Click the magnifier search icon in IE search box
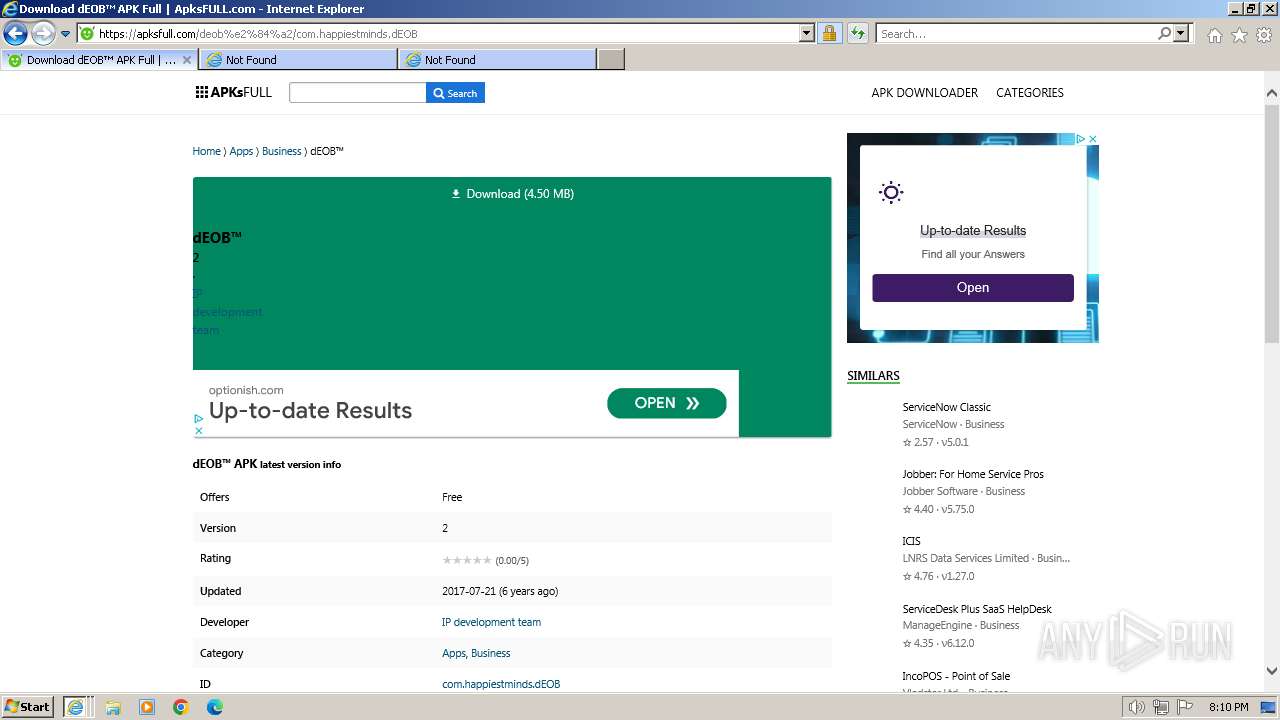The height and width of the screenshot is (720, 1280). click(1164, 34)
